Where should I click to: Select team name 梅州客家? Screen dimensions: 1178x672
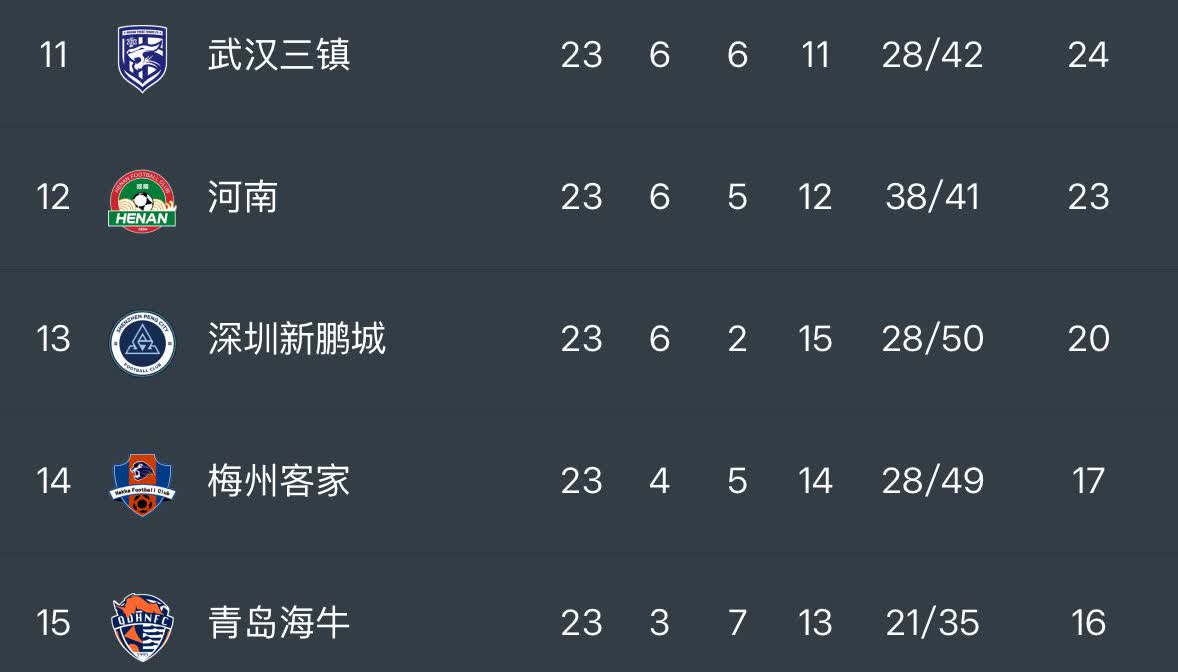pyautogui.click(x=278, y=481)
